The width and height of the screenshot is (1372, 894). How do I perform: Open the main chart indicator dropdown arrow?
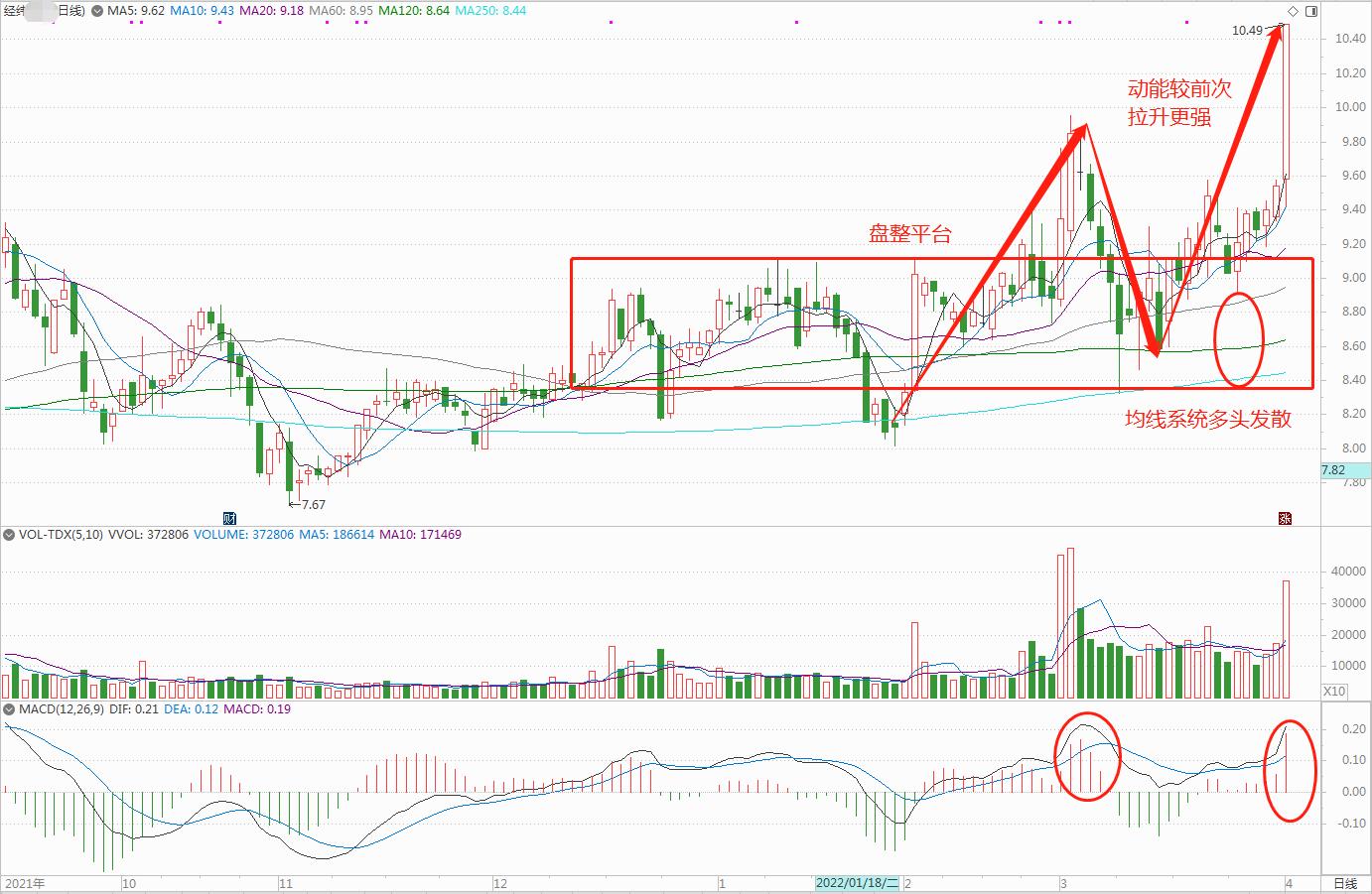(96, 11)
